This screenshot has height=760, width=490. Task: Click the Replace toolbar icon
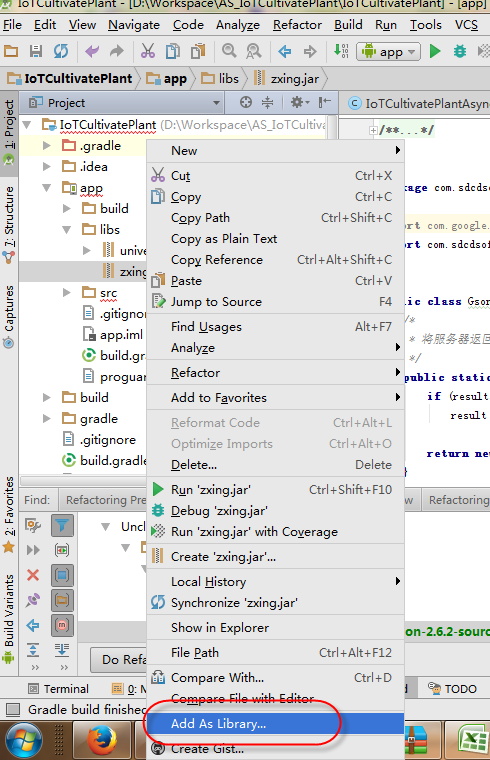pyautogui.click(x=253, y=51)
